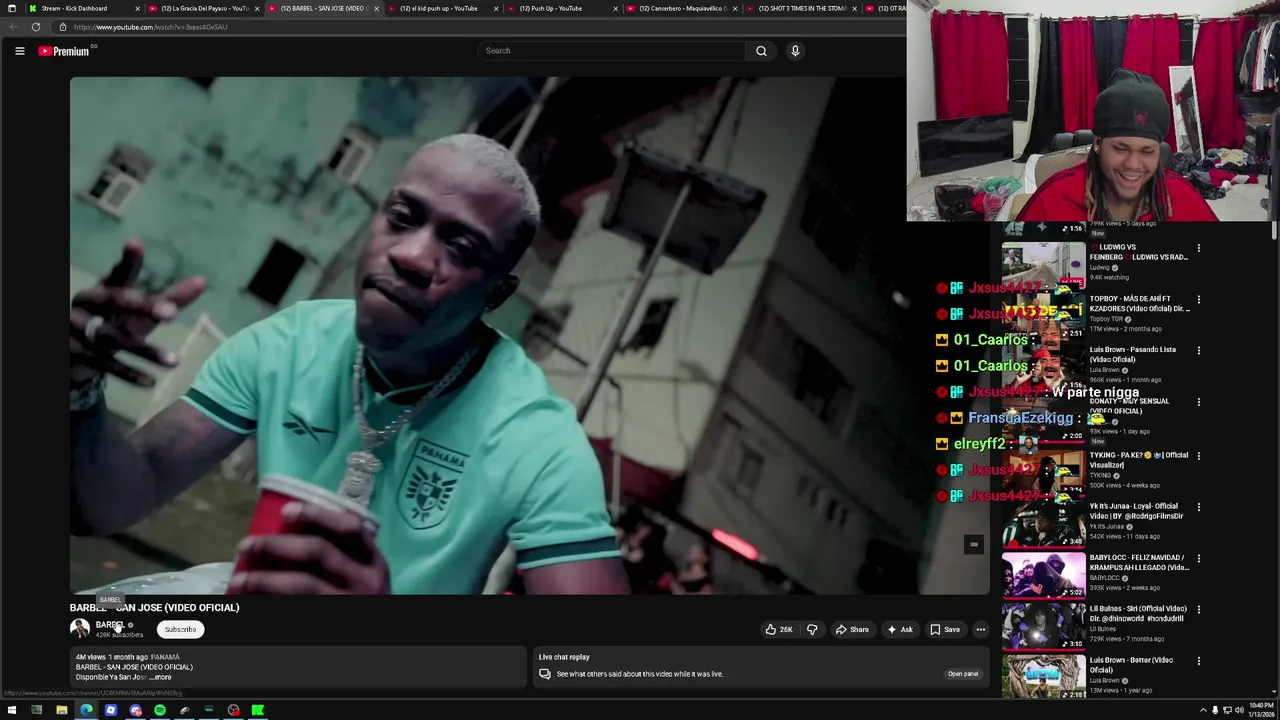Open Luis Brown - Better video title
This screenshot has height=720, width=1280.
(x=1131, y=665)
